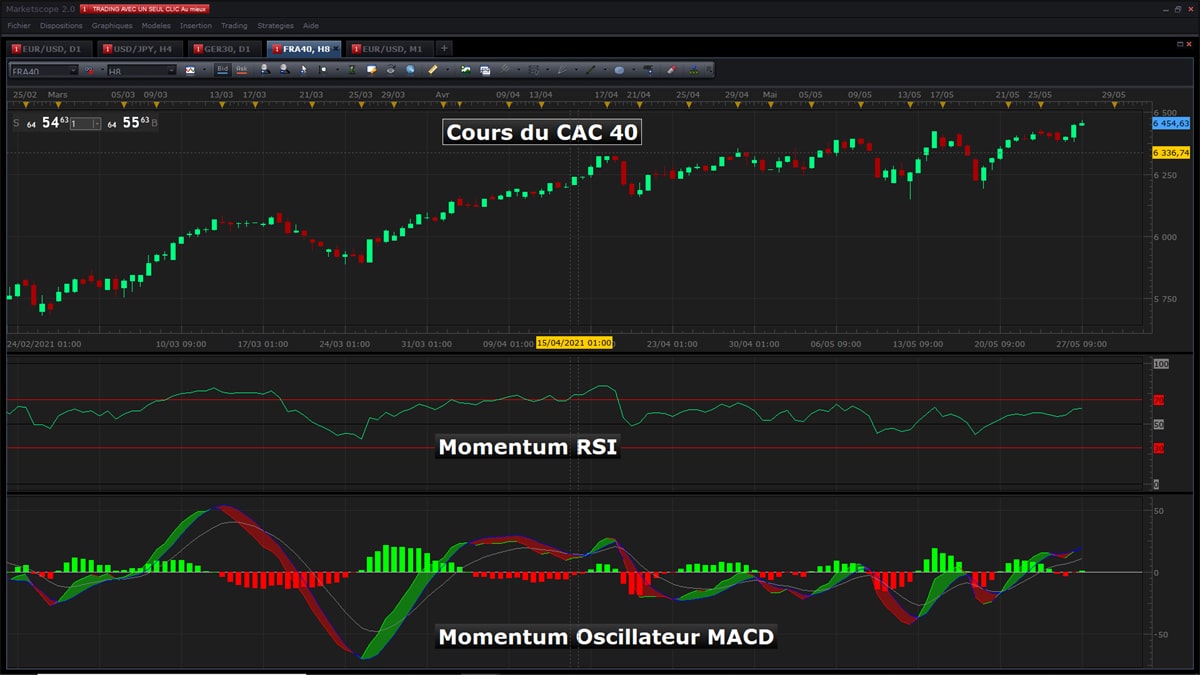Screen dimensions: 1200x675
Task: Click the 24/02/2021 01:00 time axis label
Action: pyautogui.click(x=43, y=343)
